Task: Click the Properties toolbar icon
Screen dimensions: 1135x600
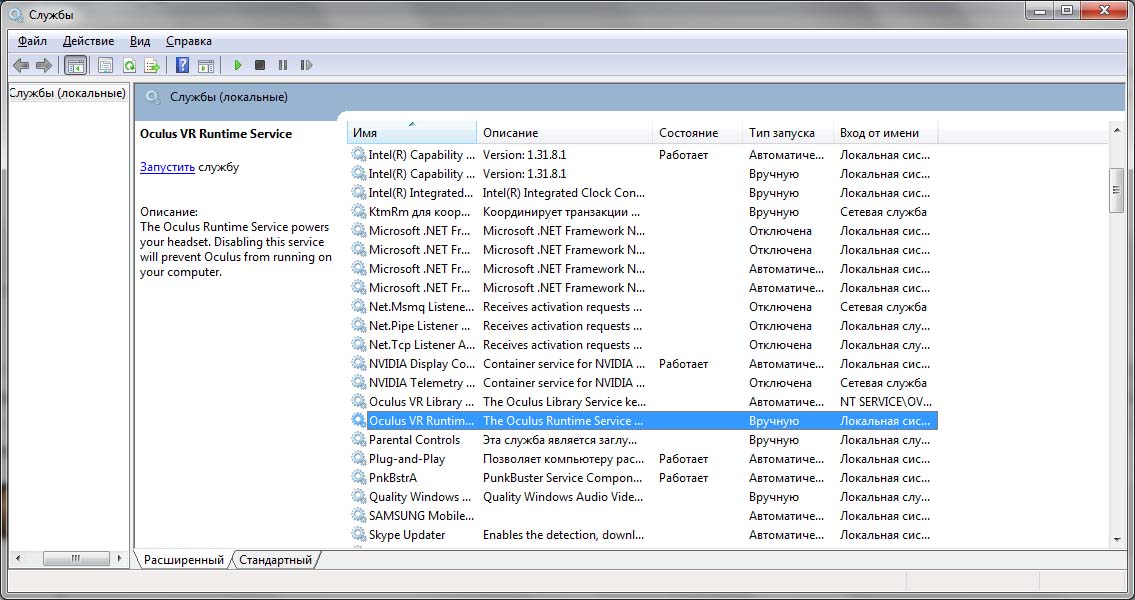Action: pos(105,65)
